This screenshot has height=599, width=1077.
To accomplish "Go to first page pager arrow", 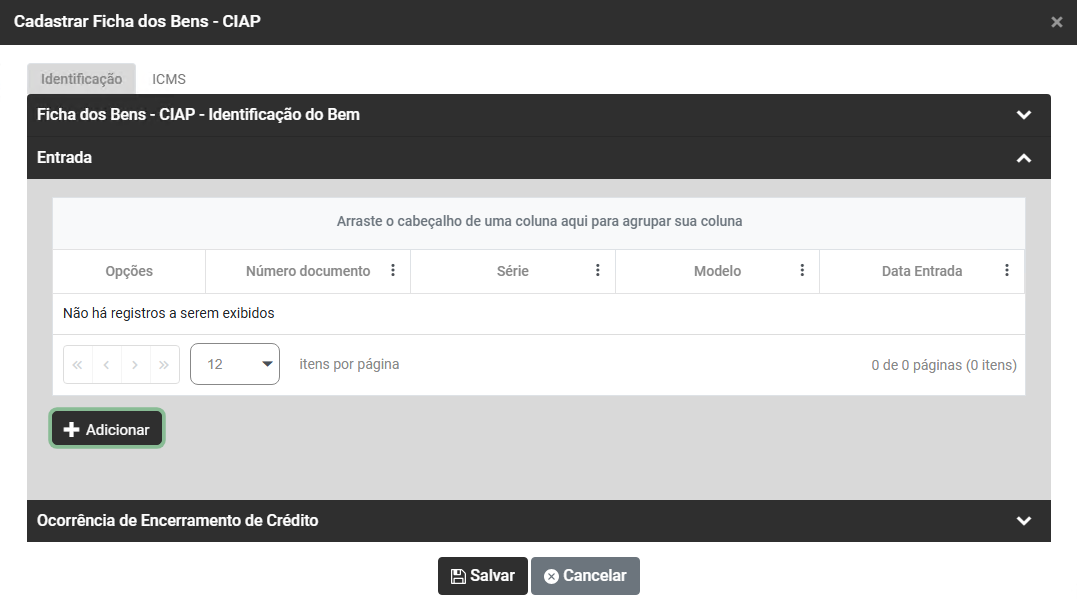I will coord(78,365).
